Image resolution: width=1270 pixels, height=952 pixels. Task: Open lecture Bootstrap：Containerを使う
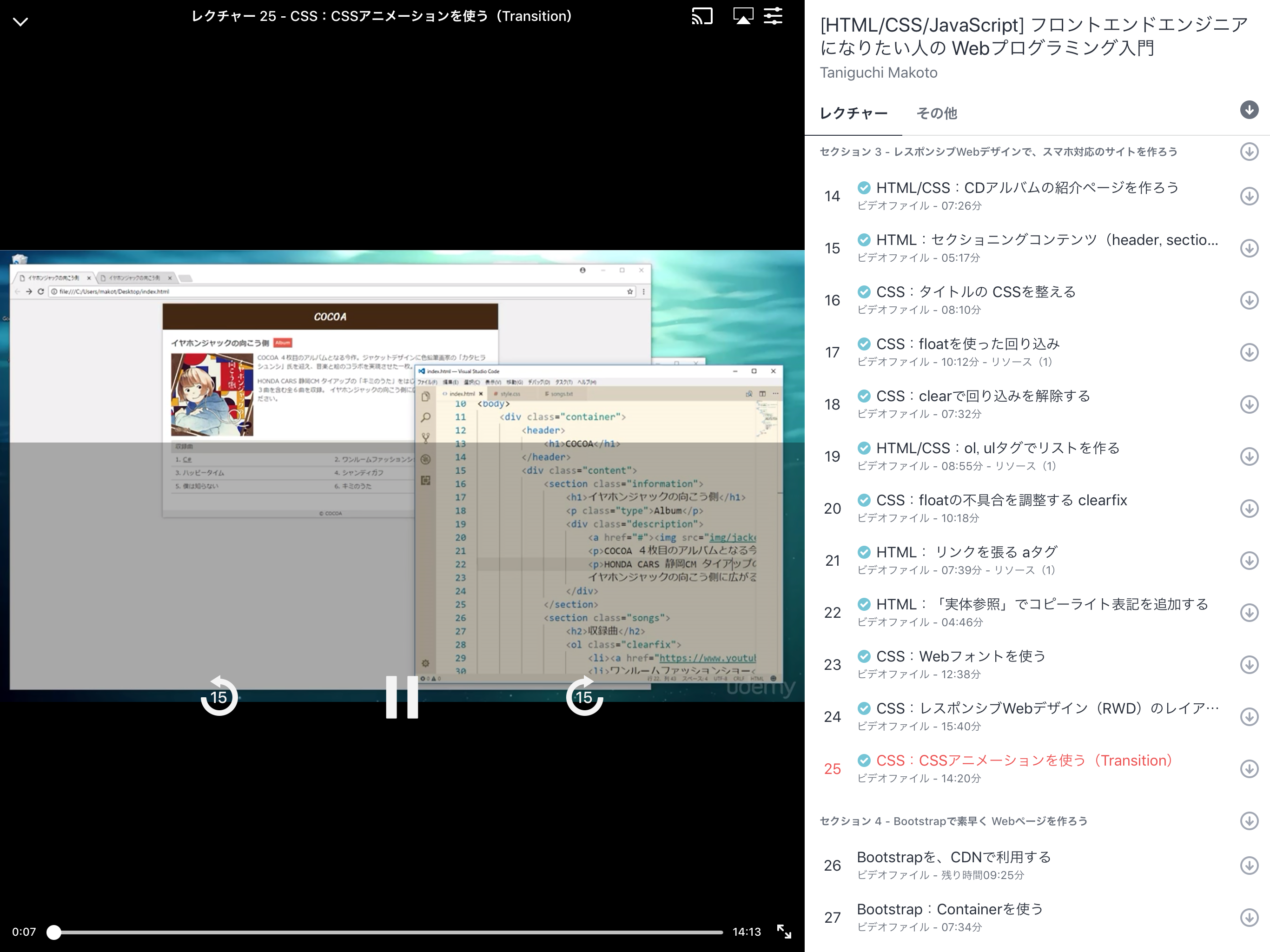(x=950, y=910)
